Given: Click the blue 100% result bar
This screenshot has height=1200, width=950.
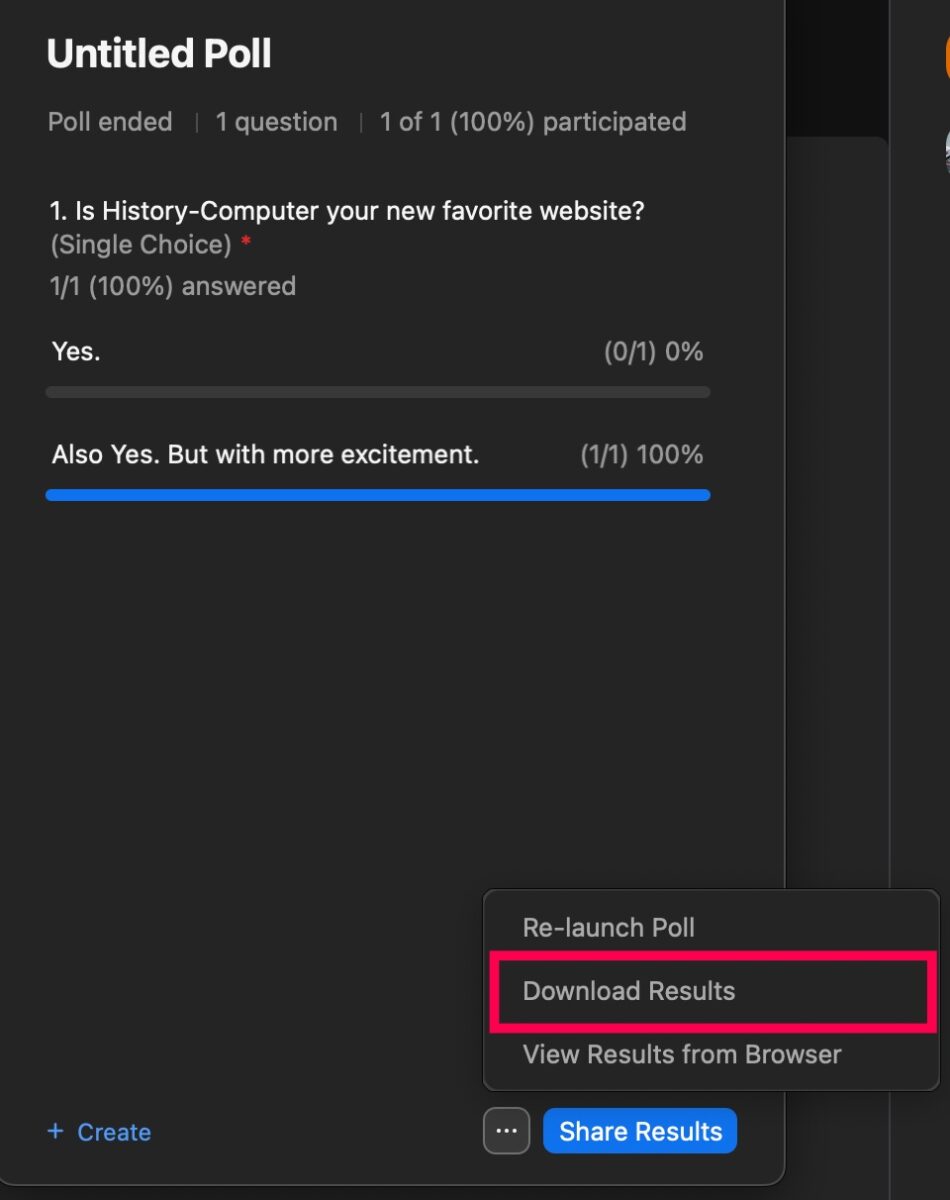Looking at the screenshot, I should click(x=378, y=495).
